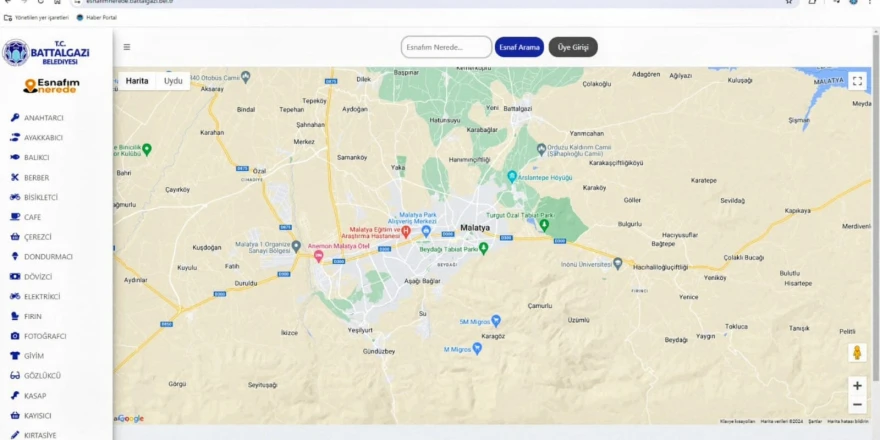The image size is (880, 440).
Task: Click the DÖVİZCİ money icon
Action: [x=15, y=277]
